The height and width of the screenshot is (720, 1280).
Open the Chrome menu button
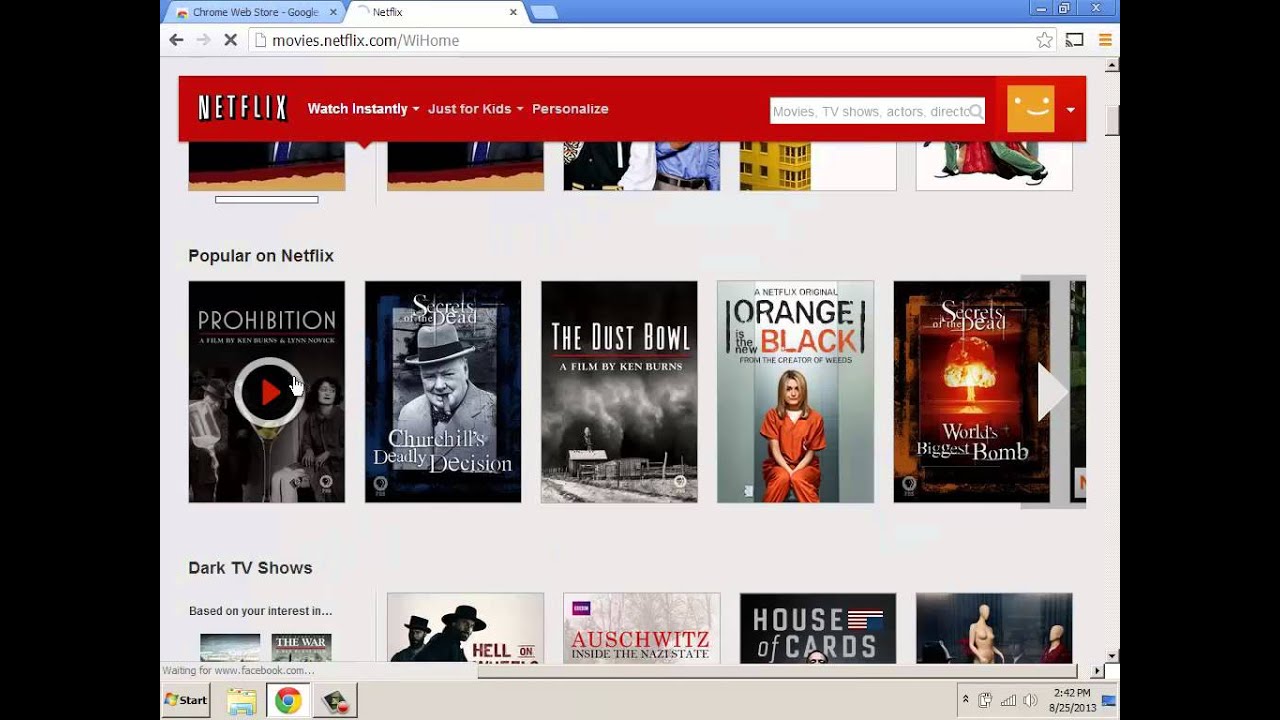1105,40
